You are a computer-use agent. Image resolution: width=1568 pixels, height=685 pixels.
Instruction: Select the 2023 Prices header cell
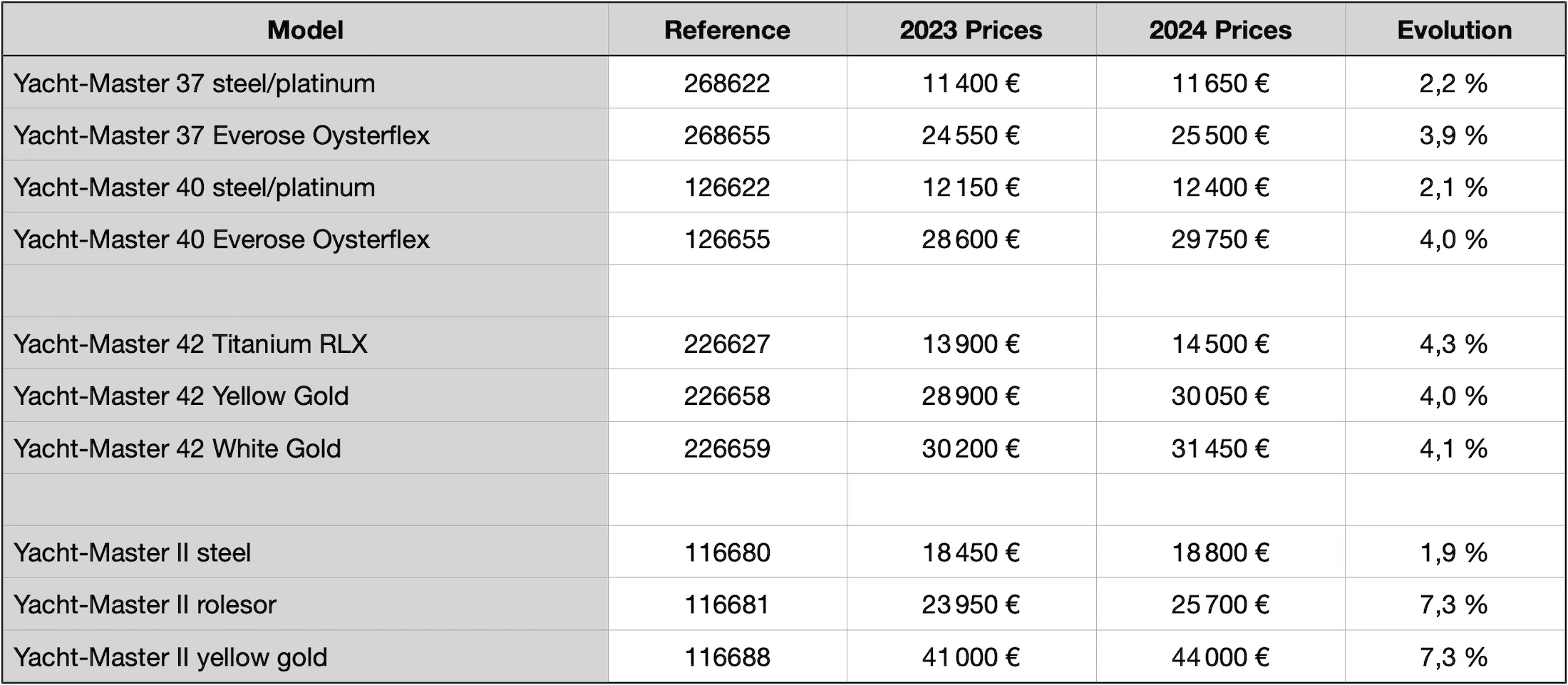tap(971, 30)
